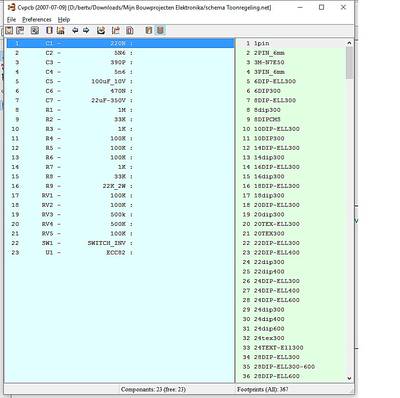Click the delete all associations icon

pos(101,31)
